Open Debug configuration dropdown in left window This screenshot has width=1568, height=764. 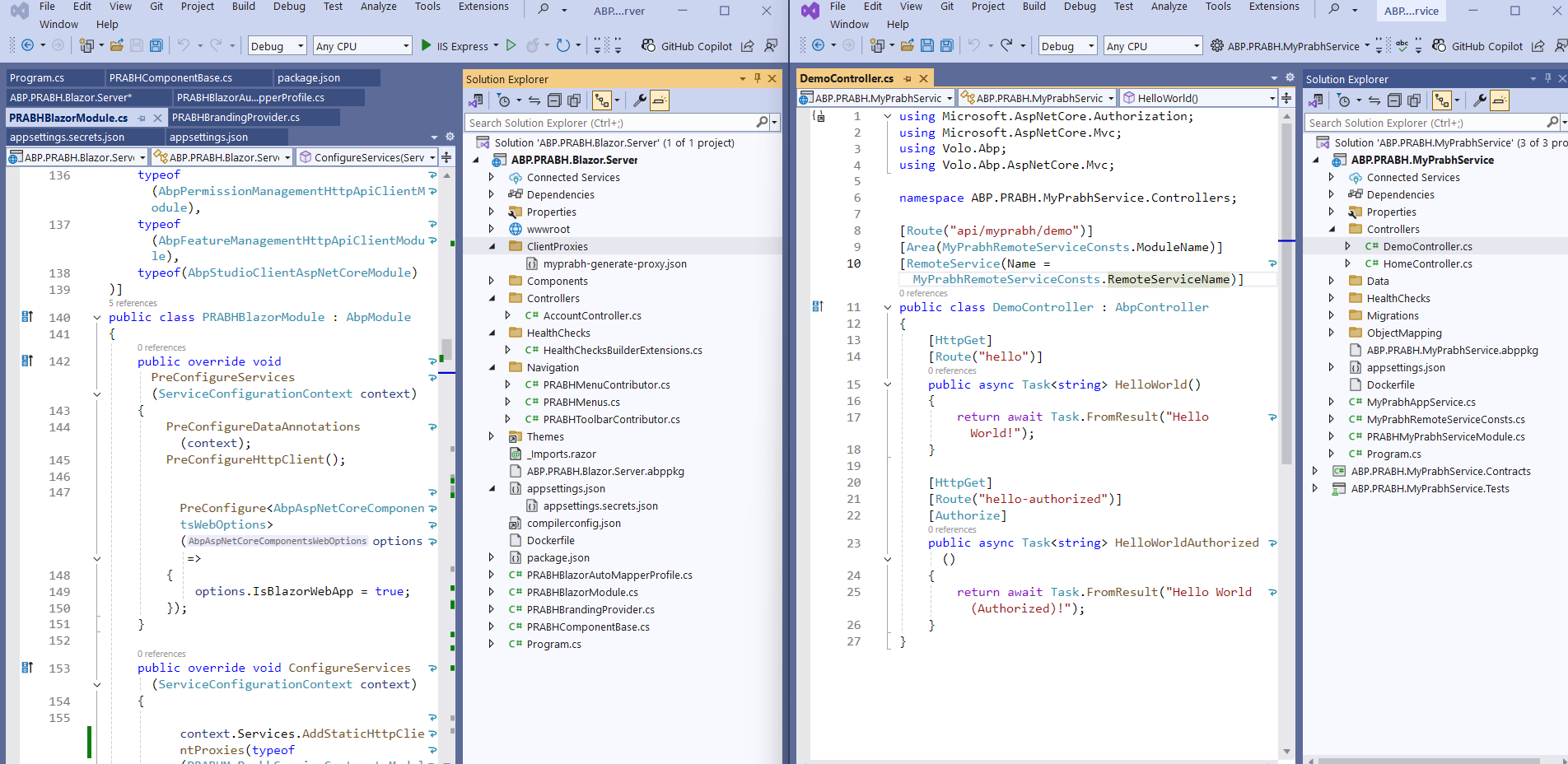click(277, 46)
